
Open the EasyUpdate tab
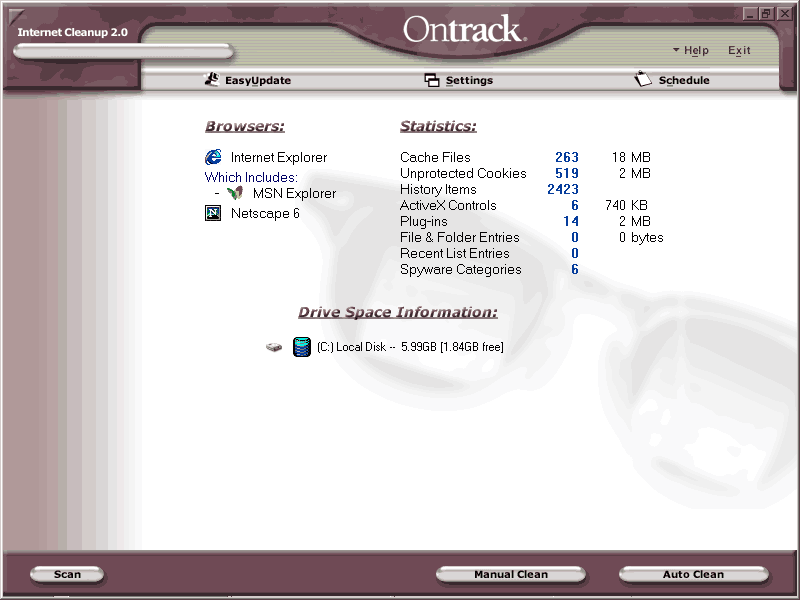[257, 80]
